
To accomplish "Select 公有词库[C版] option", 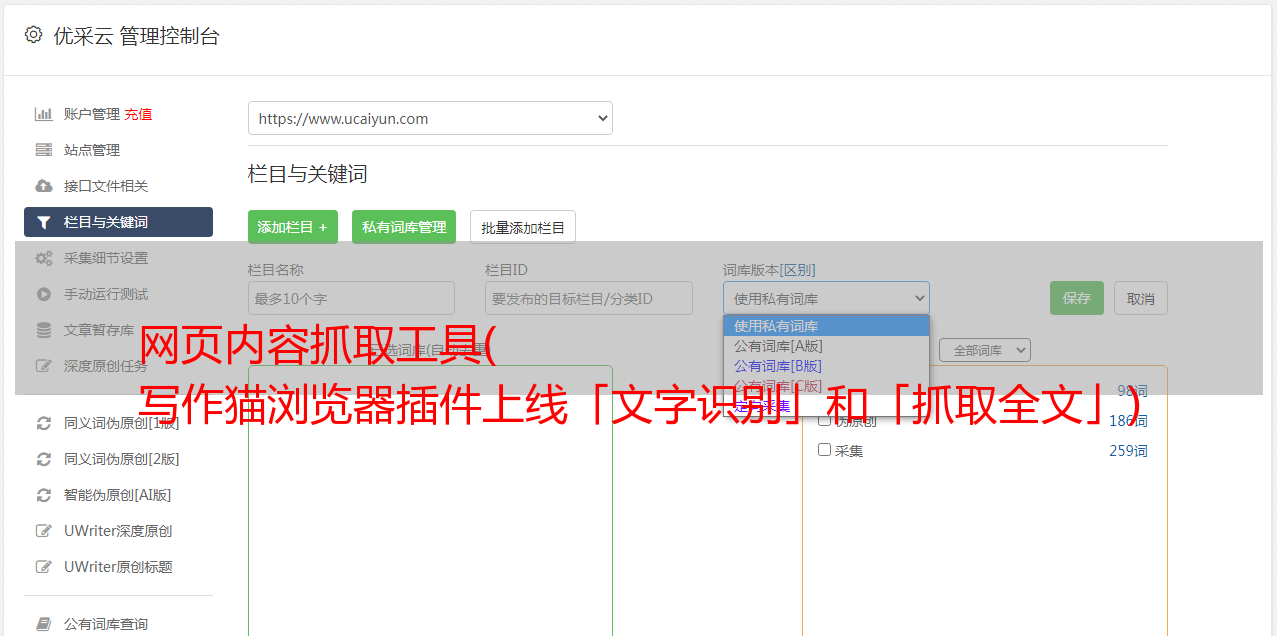I will 826,386.
